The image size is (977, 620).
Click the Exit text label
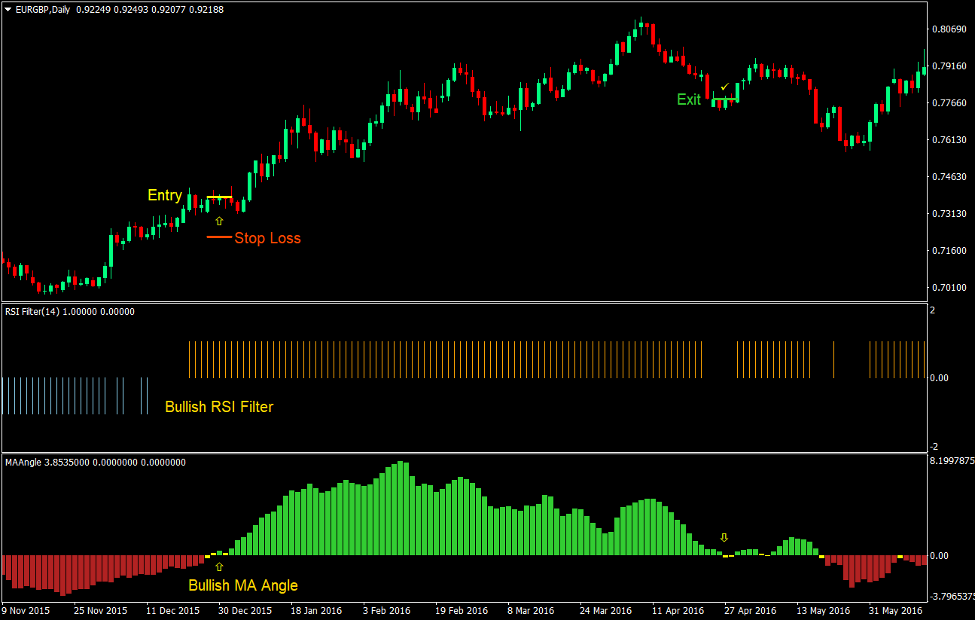click(689, 99)
